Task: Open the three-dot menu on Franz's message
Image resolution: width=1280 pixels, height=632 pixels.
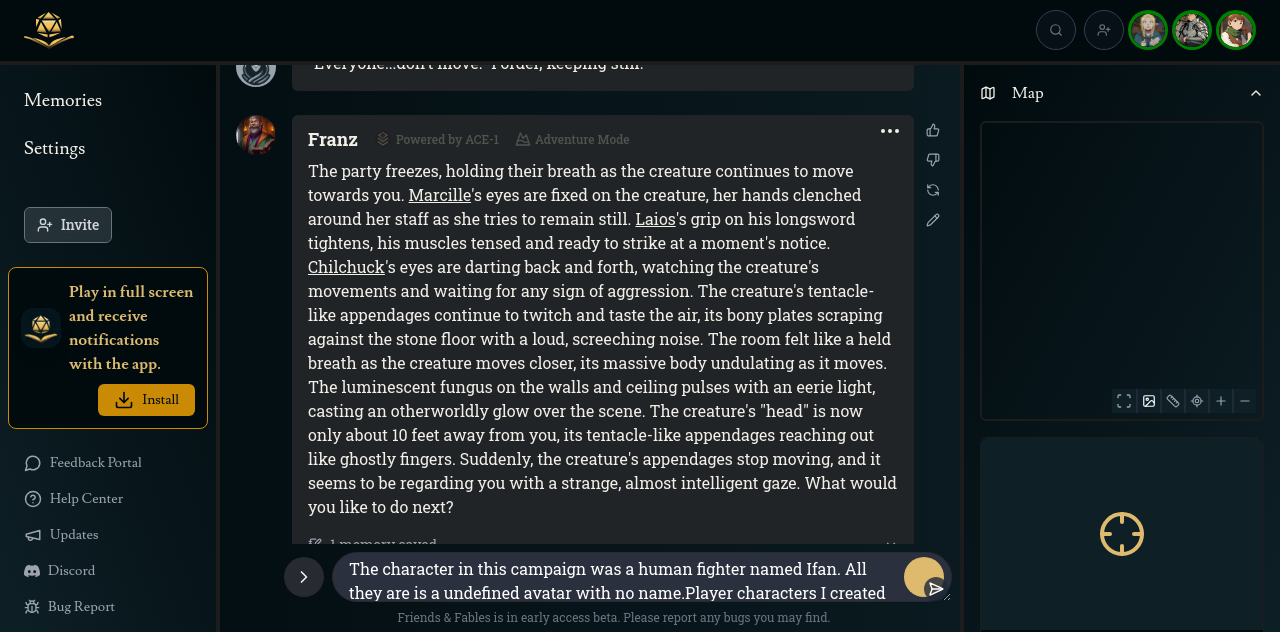Action: pyautogui.click(x=890, y=131)
